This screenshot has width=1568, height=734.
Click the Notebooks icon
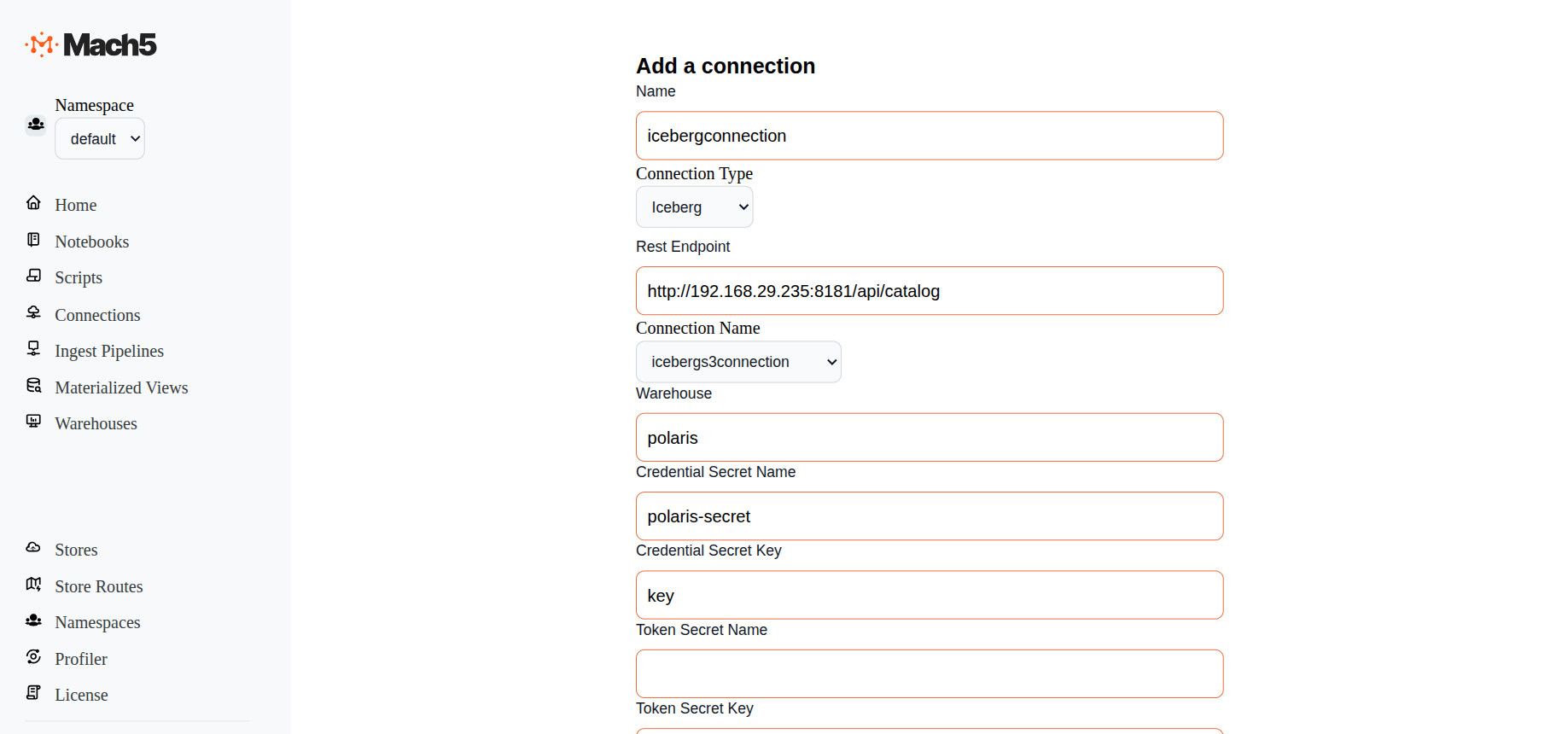pos(34,240)
